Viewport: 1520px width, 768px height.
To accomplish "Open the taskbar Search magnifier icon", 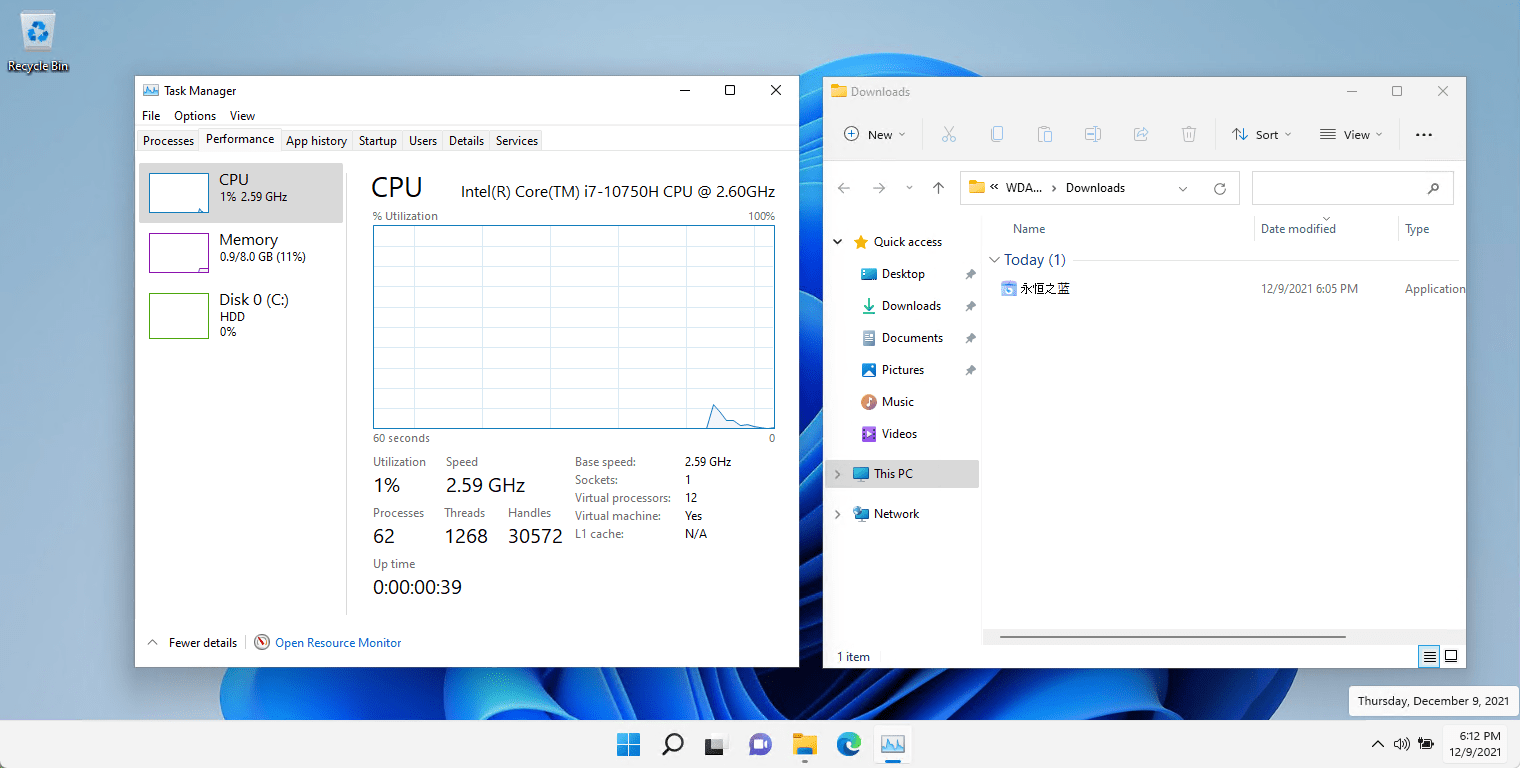I will (x=673, y=744).
